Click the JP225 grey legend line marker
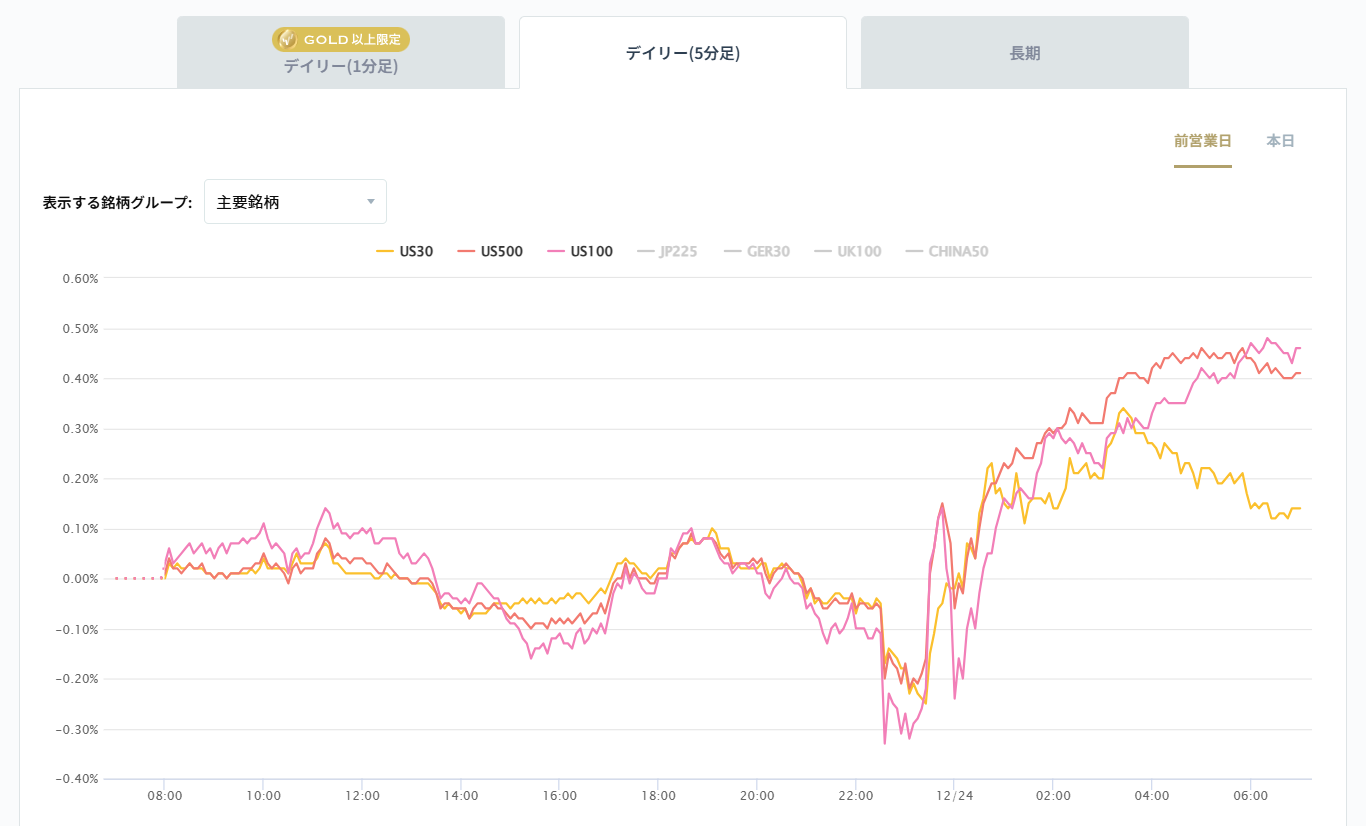 tap(645, 252)
